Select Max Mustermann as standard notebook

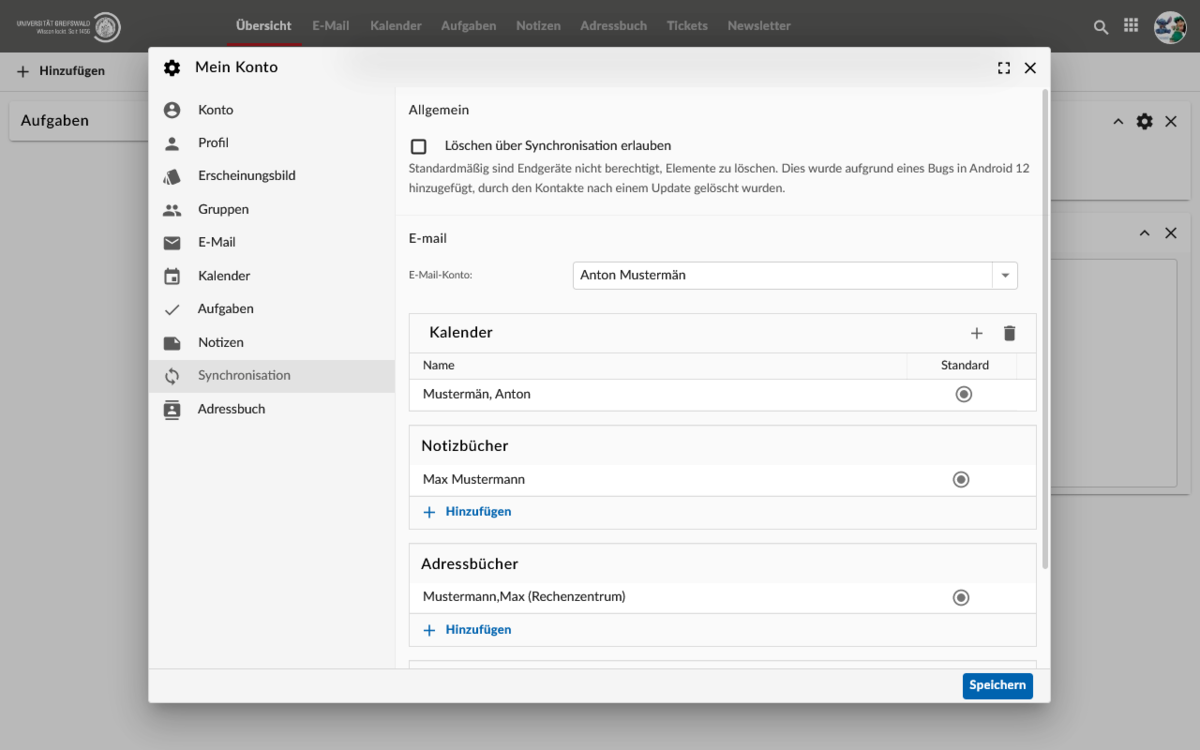[x=961, y=480]
